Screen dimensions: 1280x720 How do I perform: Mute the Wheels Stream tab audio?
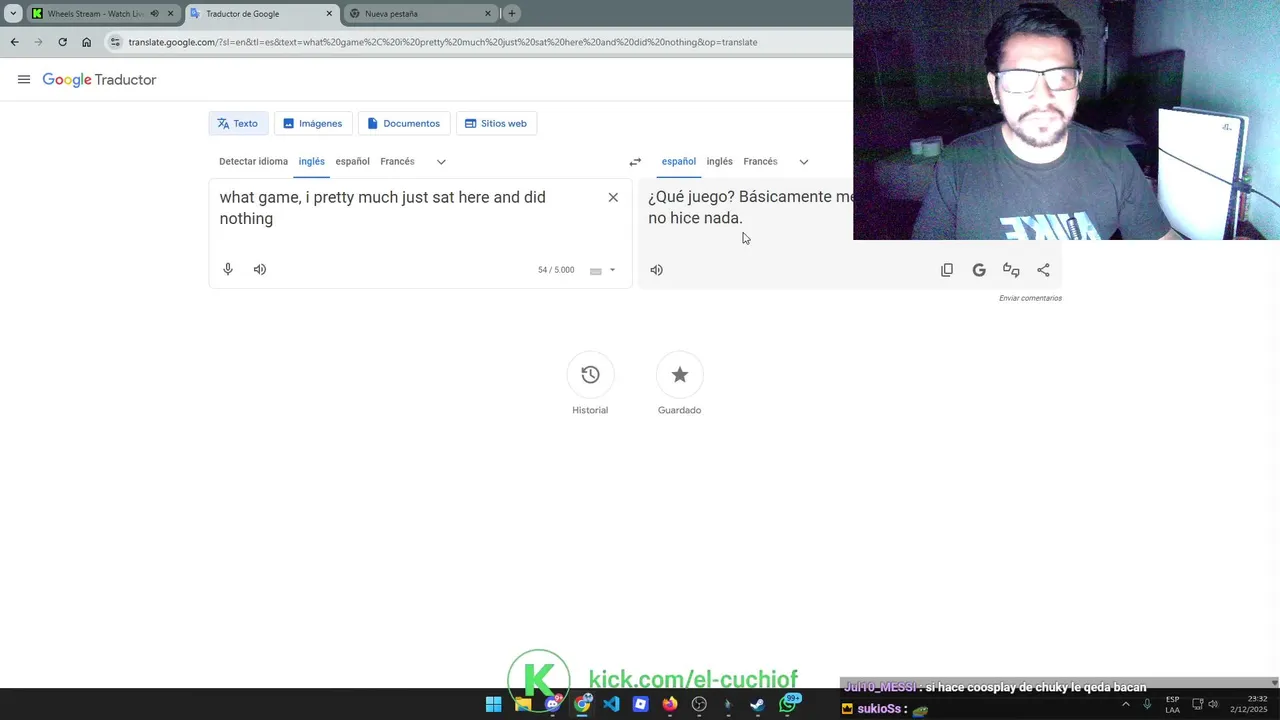click(154, 14)
